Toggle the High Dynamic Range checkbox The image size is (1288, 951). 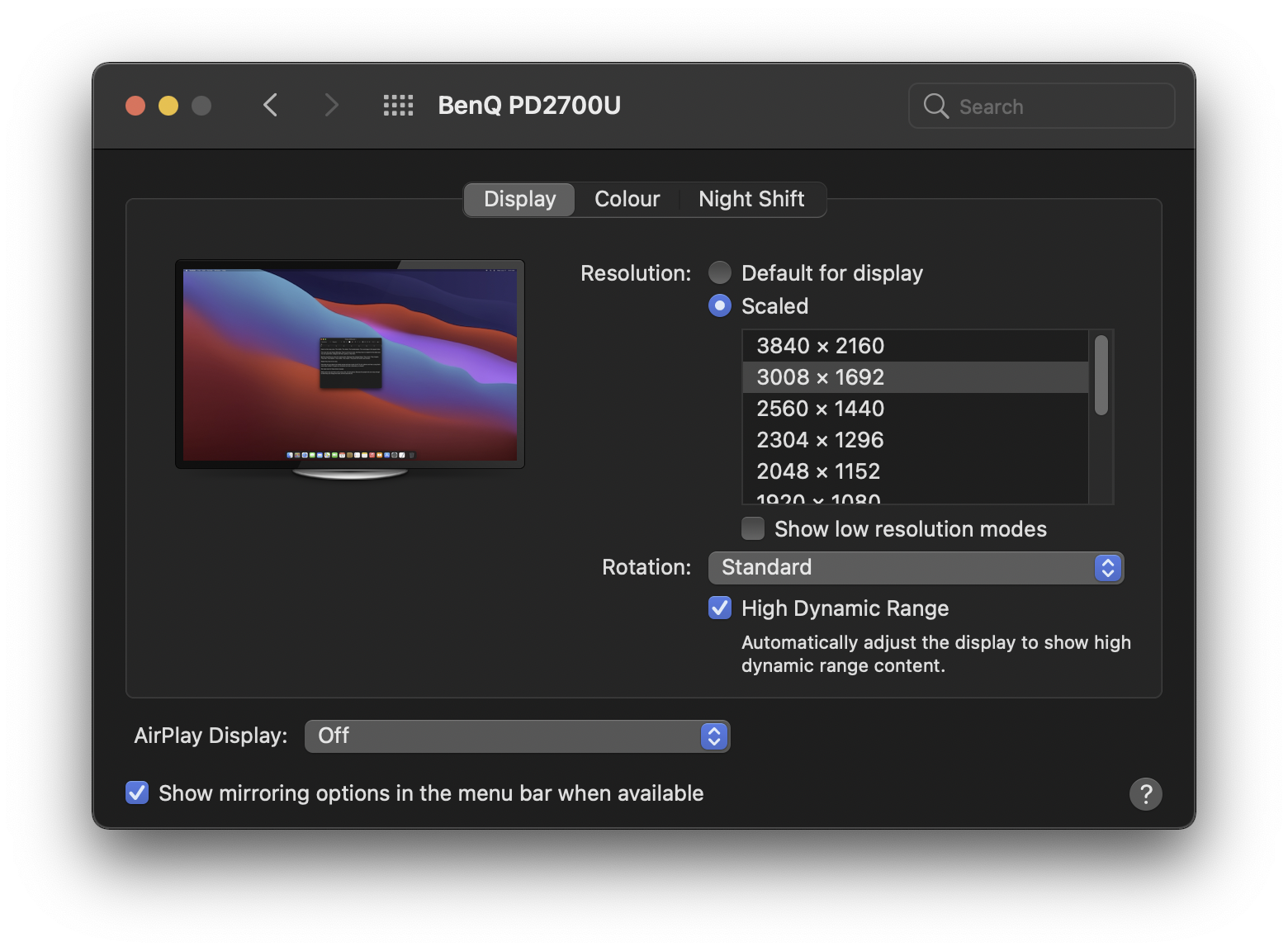[x=720, y=608]
